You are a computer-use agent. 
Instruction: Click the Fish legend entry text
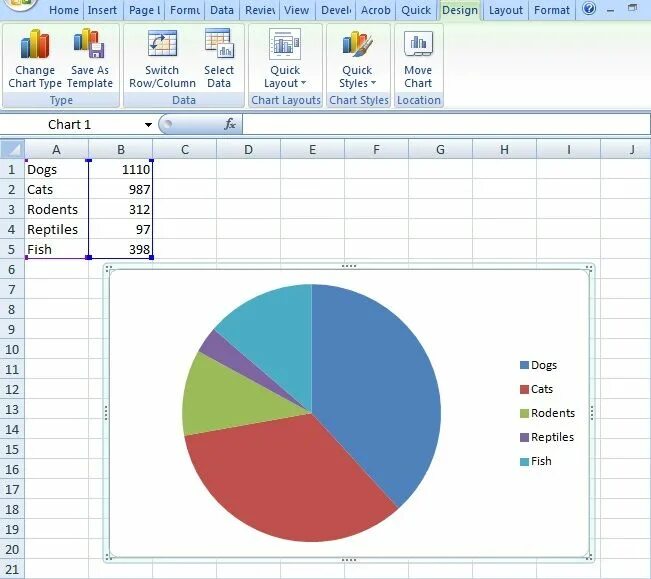pos(541,461)
